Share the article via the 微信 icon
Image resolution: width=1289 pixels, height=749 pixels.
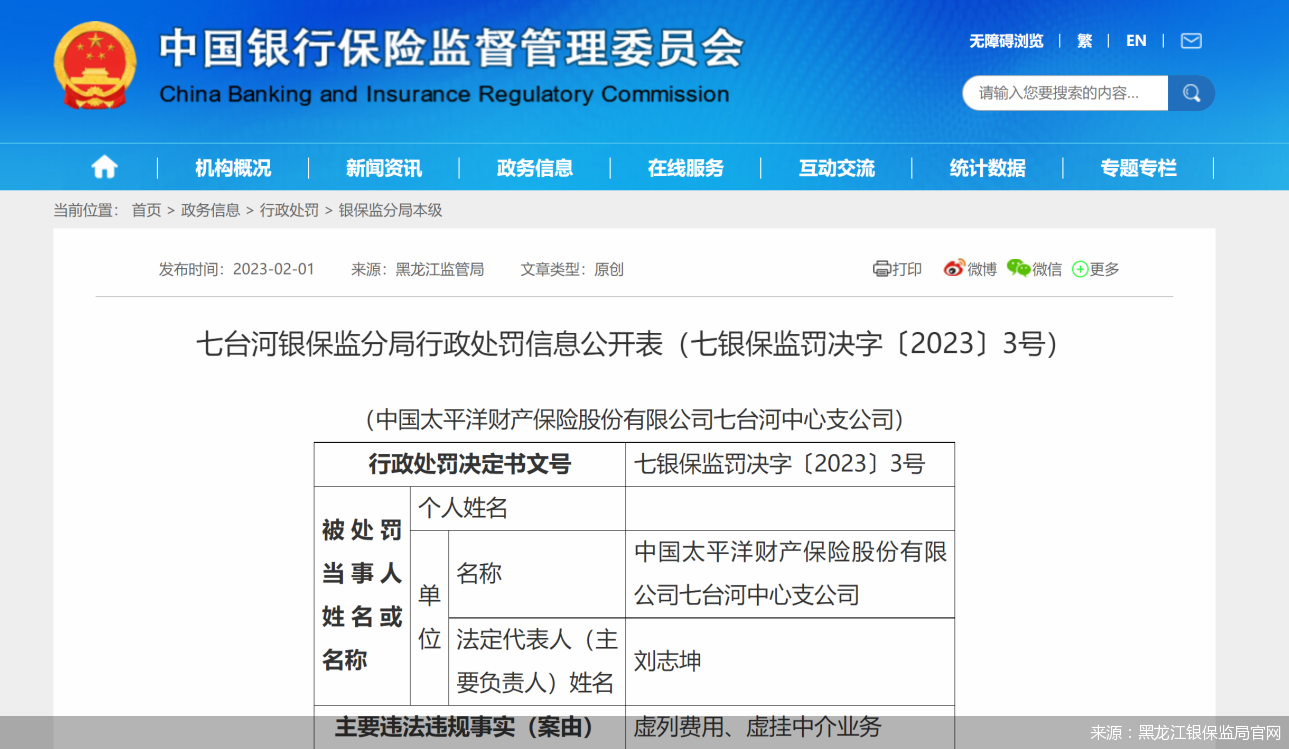point(1034,268)
